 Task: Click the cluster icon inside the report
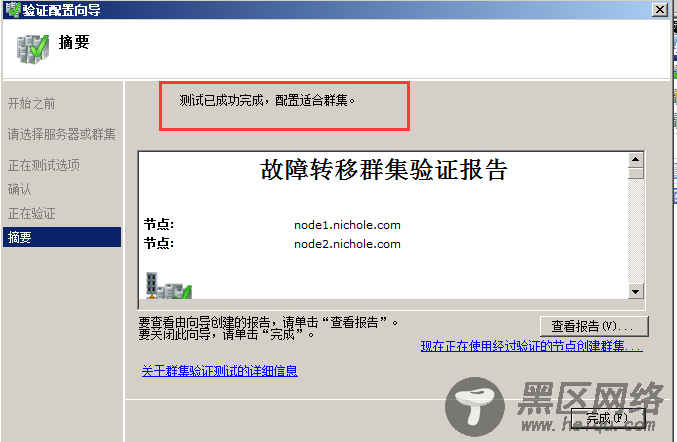click(169, 286)
